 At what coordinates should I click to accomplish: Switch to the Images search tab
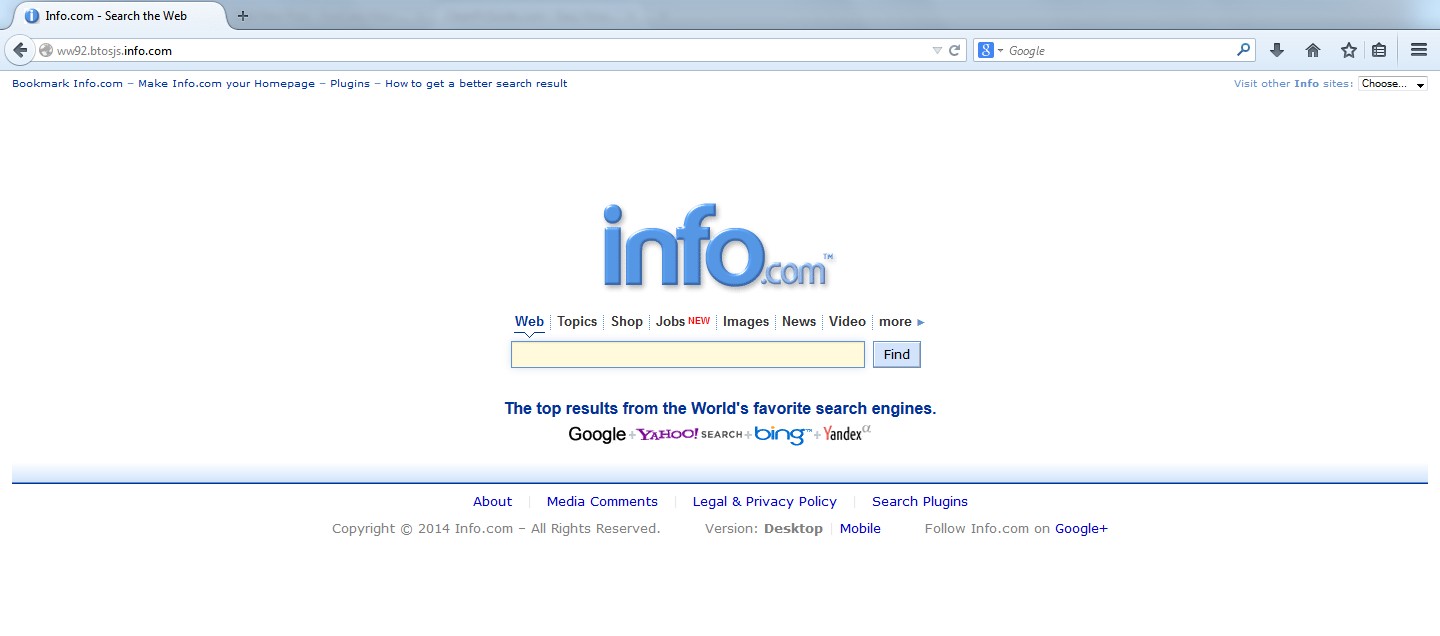pos(746,322)
